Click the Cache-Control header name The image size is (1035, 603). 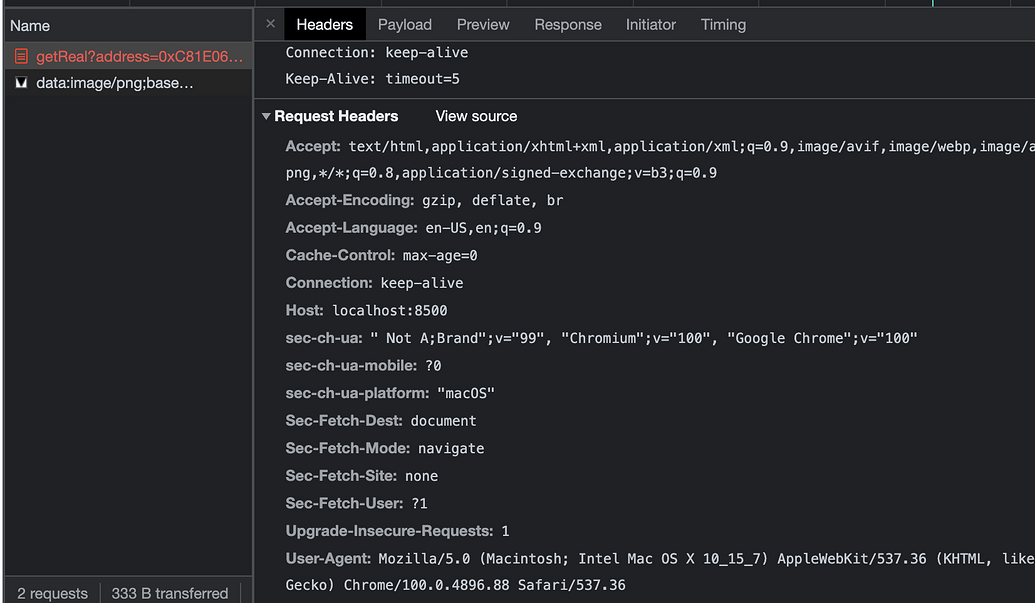tap(341, 255)
